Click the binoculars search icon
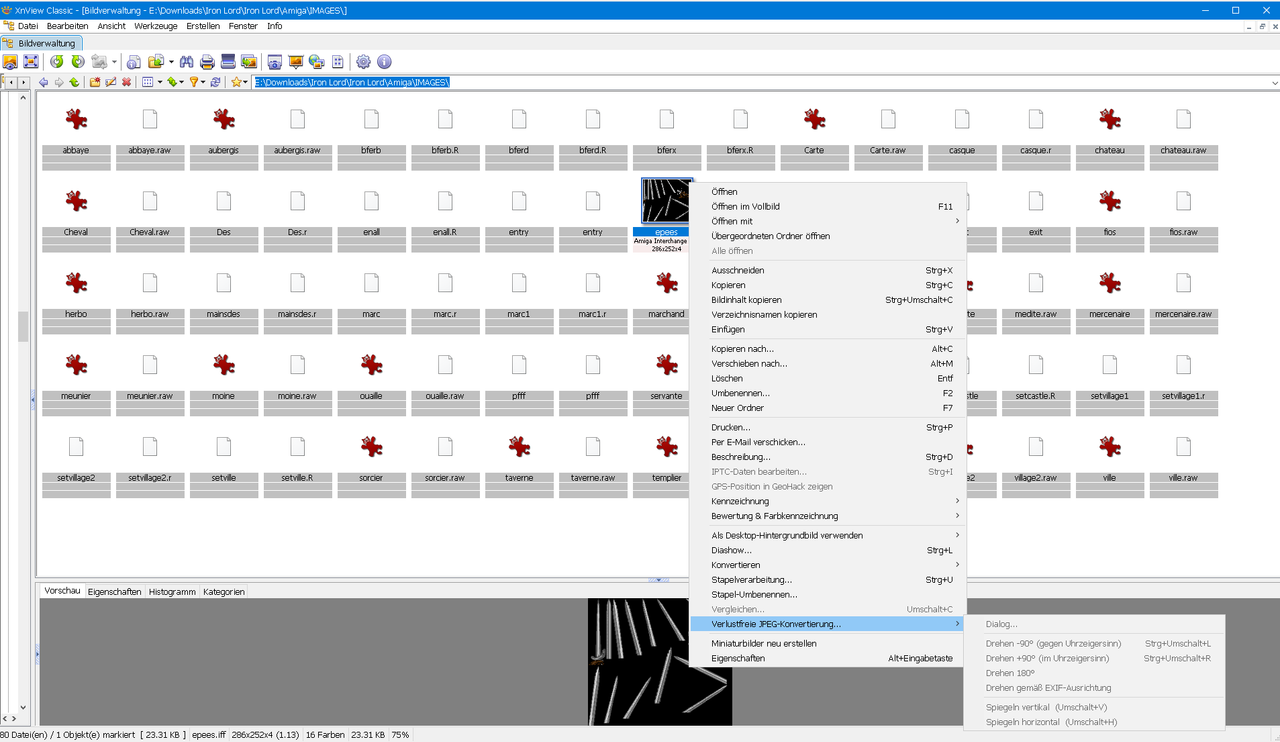1280x742 pixels. coord(187,62)
